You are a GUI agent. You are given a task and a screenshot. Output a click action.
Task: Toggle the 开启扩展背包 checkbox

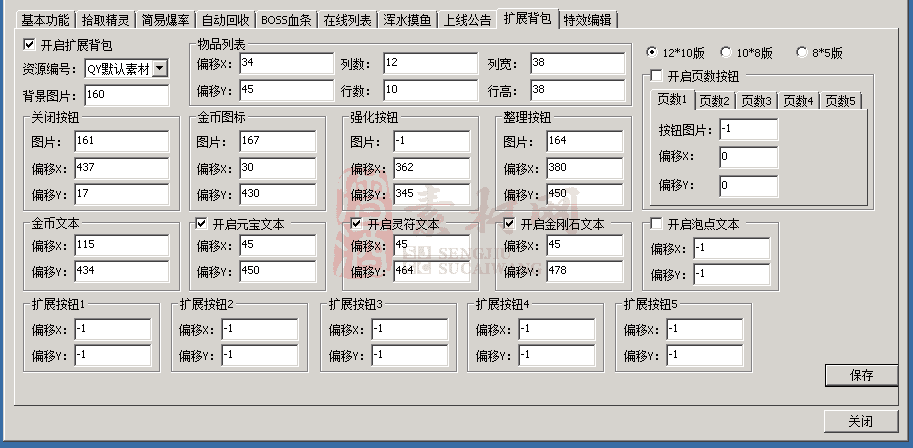click(29, 44)
